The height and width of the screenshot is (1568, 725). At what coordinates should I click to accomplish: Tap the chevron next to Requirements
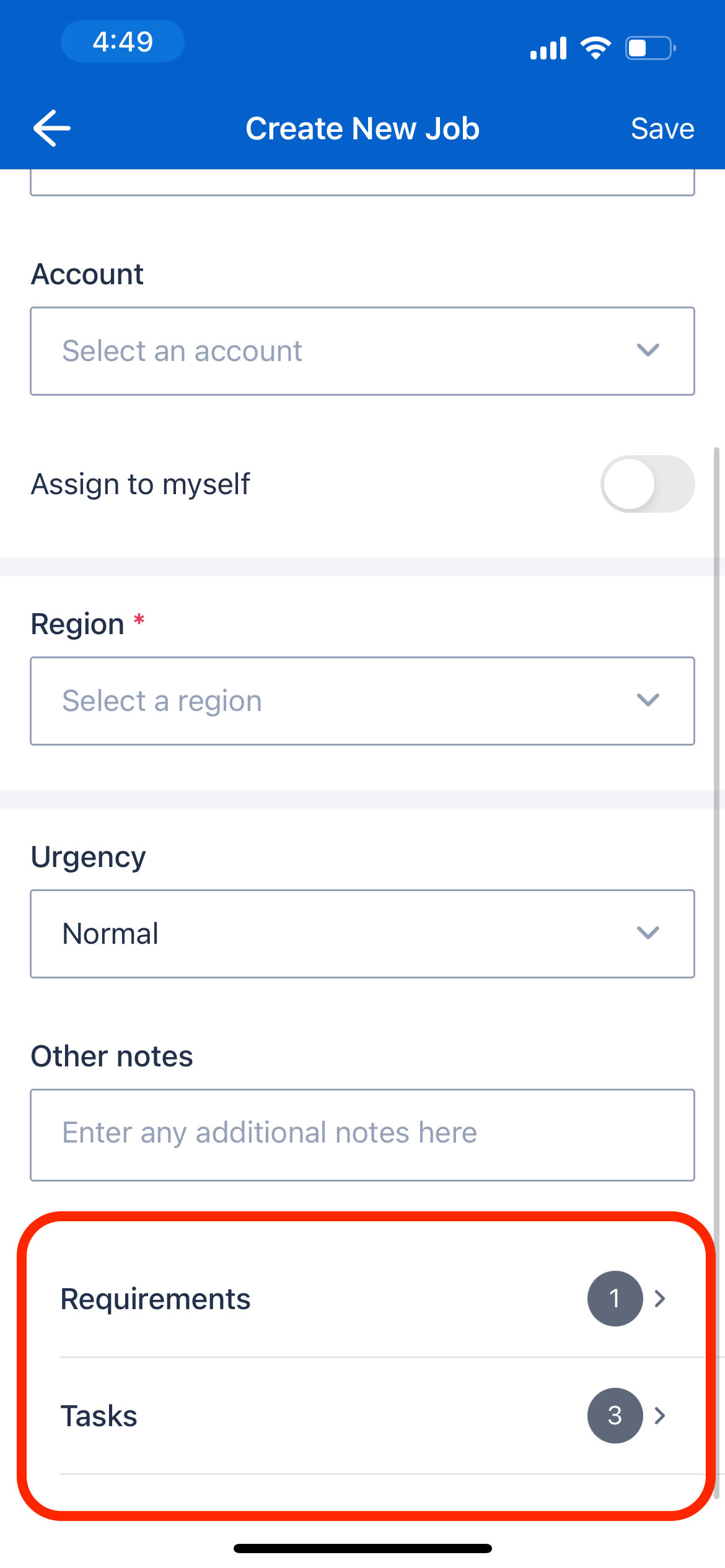coord(661,1299)
